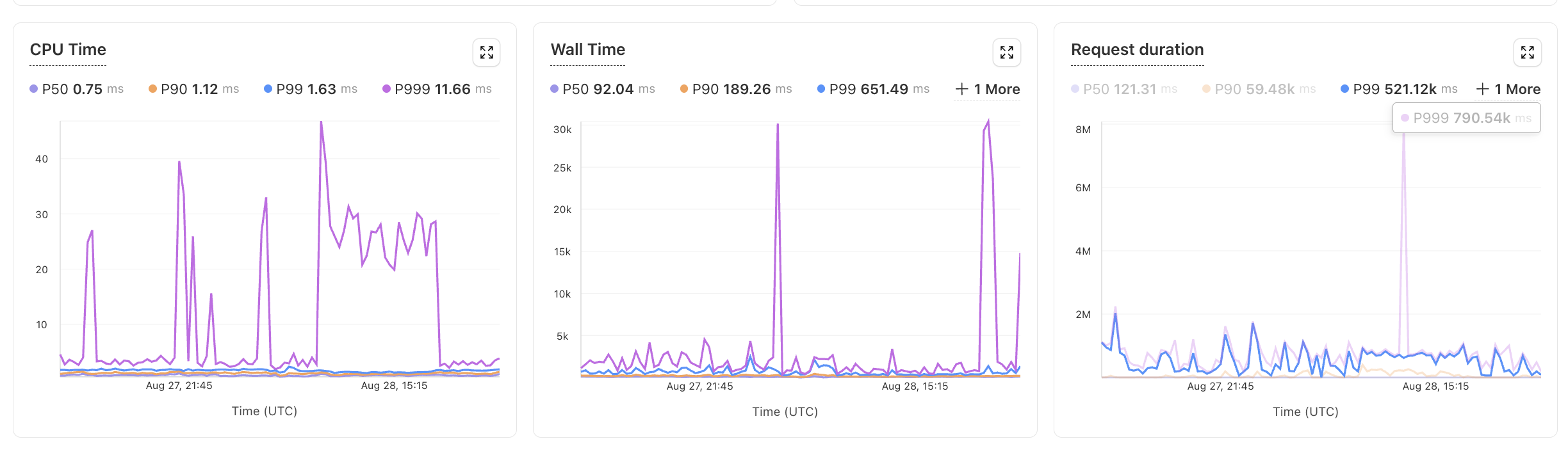Image resolution: width=1568 pixels, height=453 pixels.
Task: Show 1 More legend in Wall Time
Action: tap(988, 90)
